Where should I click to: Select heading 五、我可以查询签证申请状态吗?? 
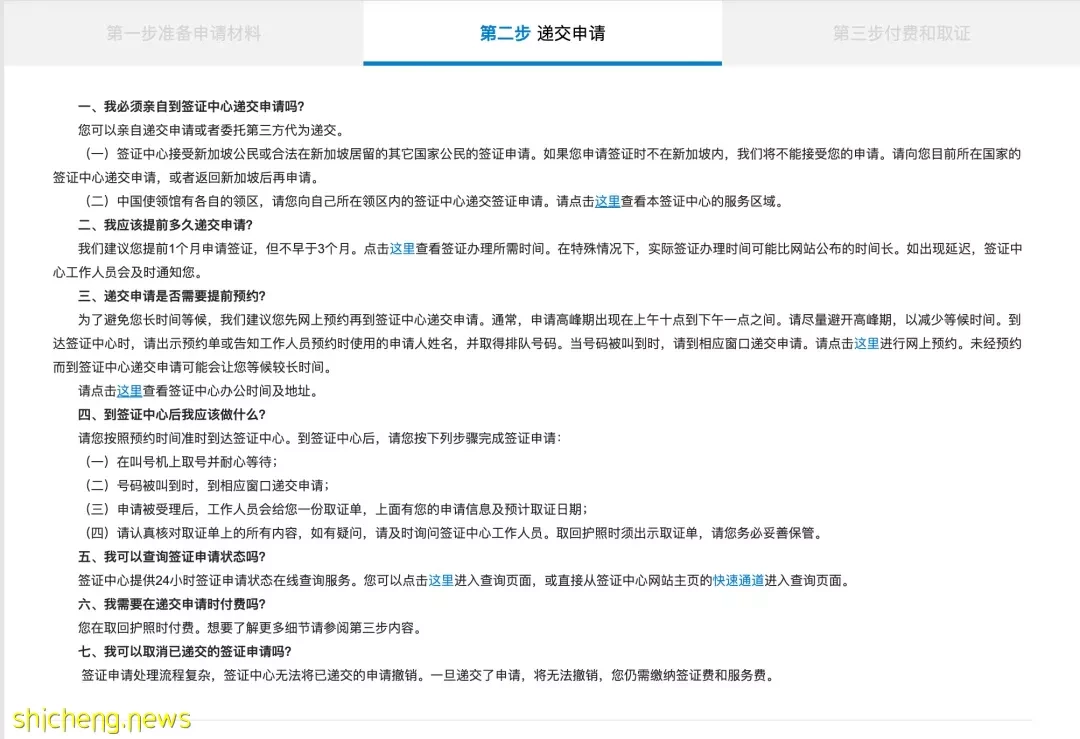(x=172, y=556)
